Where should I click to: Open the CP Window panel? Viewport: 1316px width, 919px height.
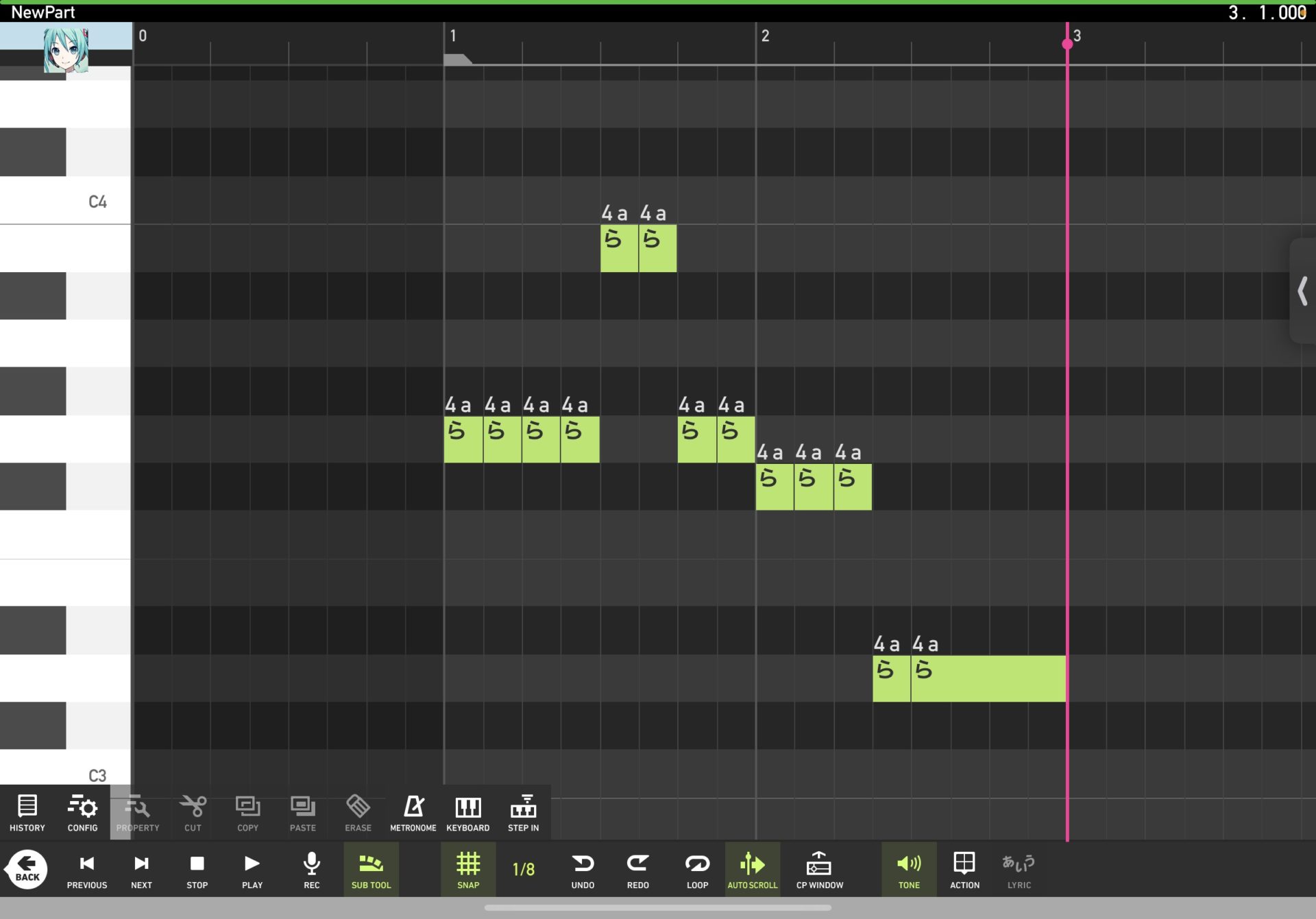pos(820,869)
